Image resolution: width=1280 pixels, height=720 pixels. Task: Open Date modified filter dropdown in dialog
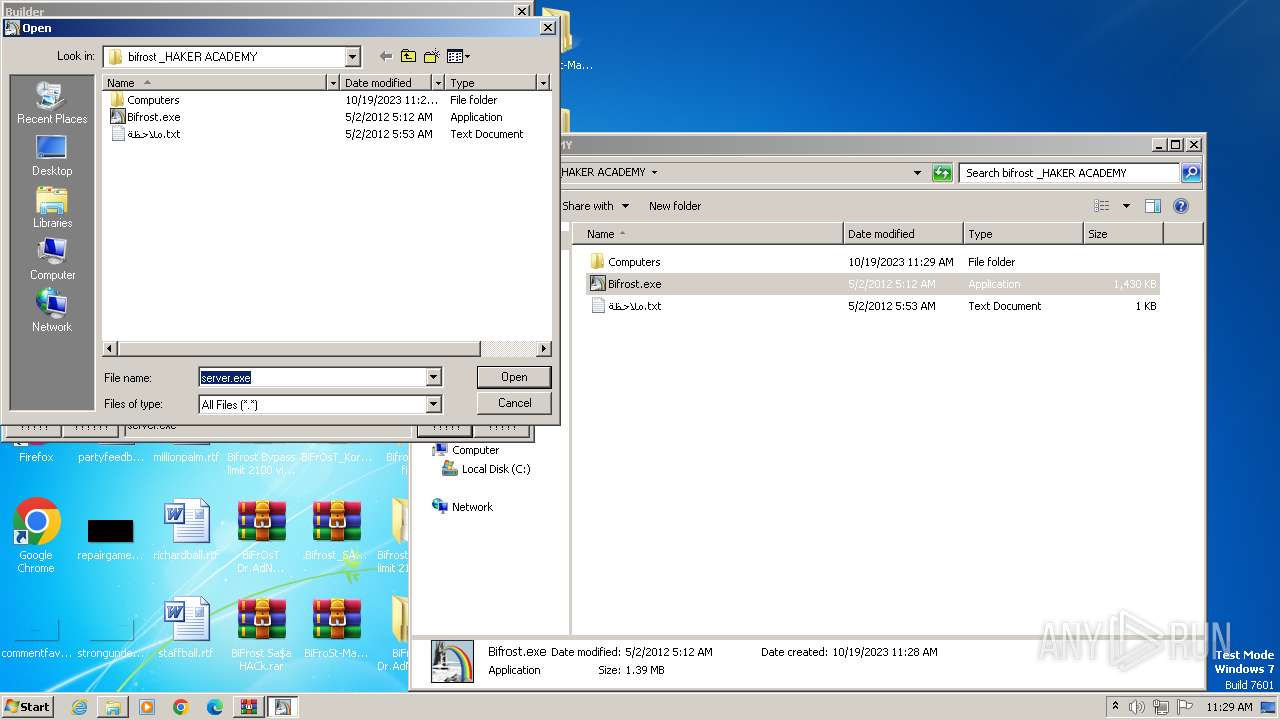[x=438, y=83]
